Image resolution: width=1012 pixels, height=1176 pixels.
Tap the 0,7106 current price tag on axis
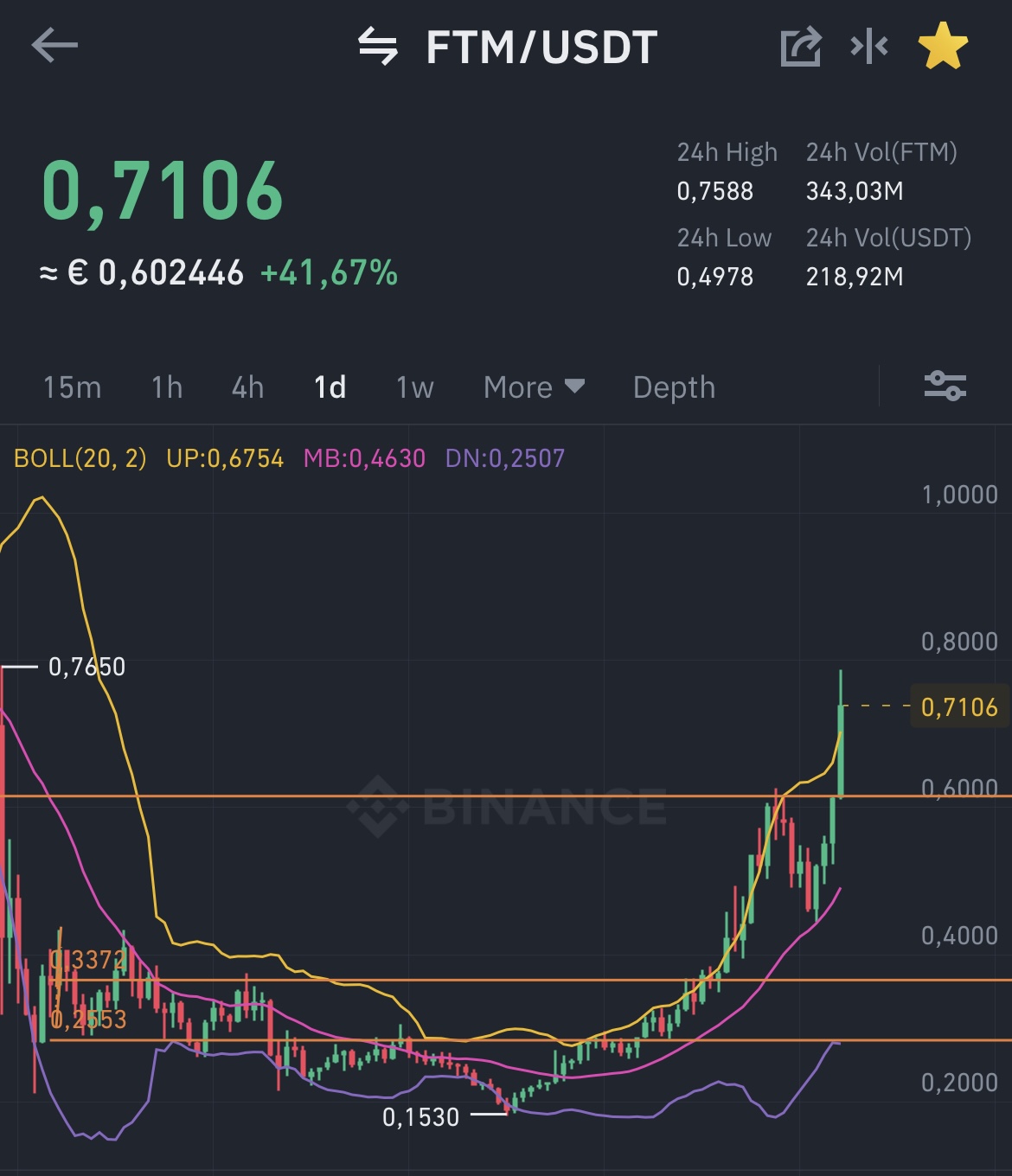(958, 707)
